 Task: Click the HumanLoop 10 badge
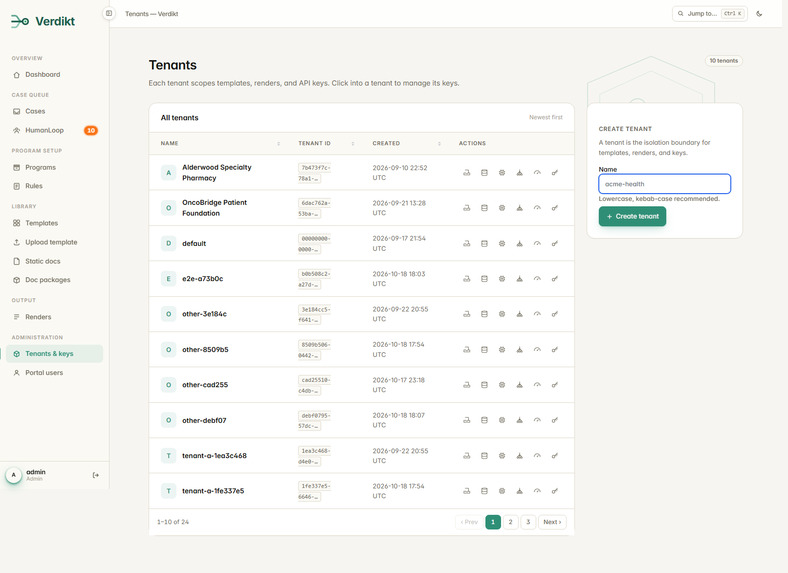pyautogui.click(x=91, y=130)
